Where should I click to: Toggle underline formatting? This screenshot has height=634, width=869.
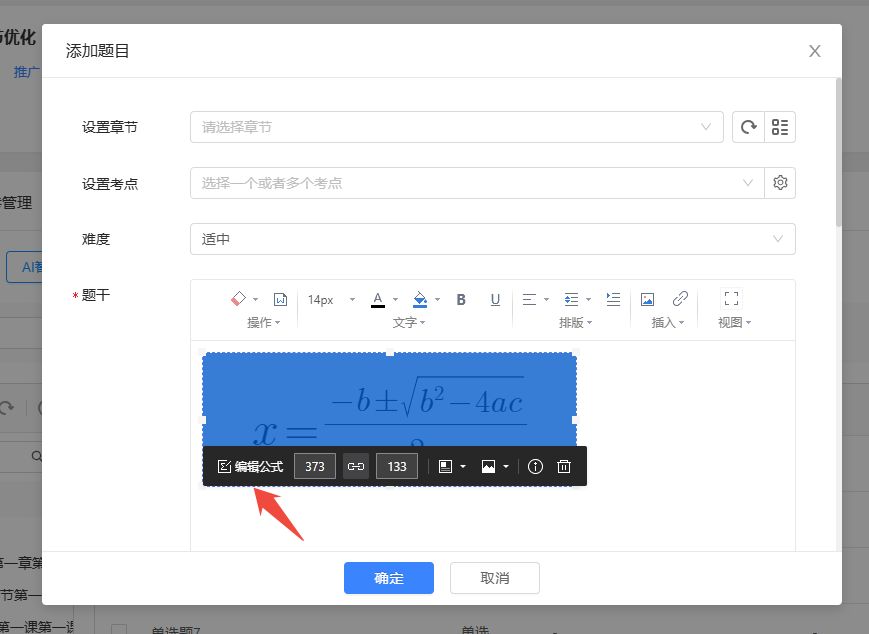coord(495,299)
